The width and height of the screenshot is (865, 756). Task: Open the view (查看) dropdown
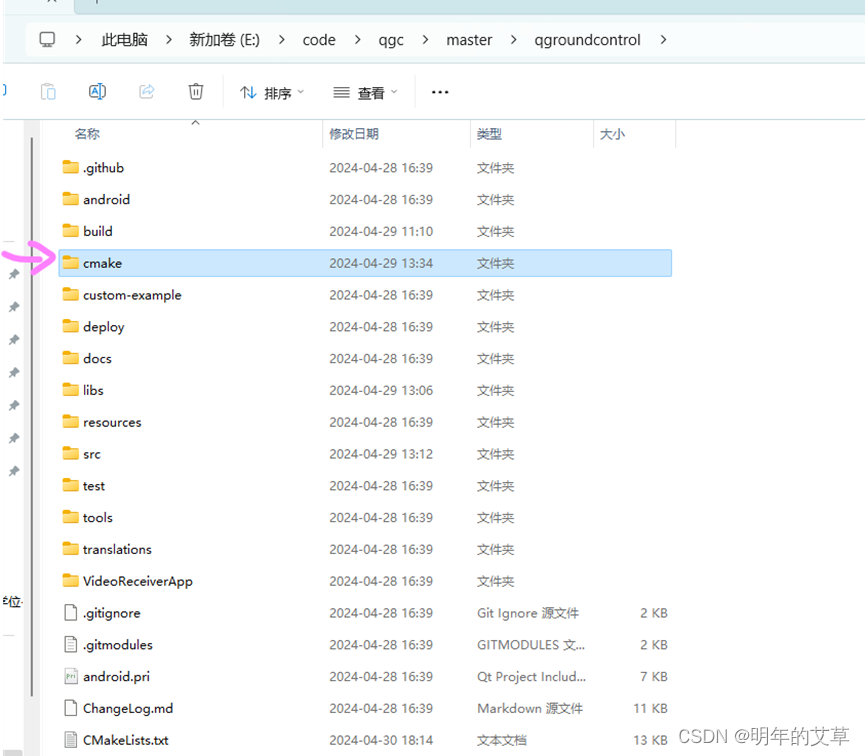365,93
